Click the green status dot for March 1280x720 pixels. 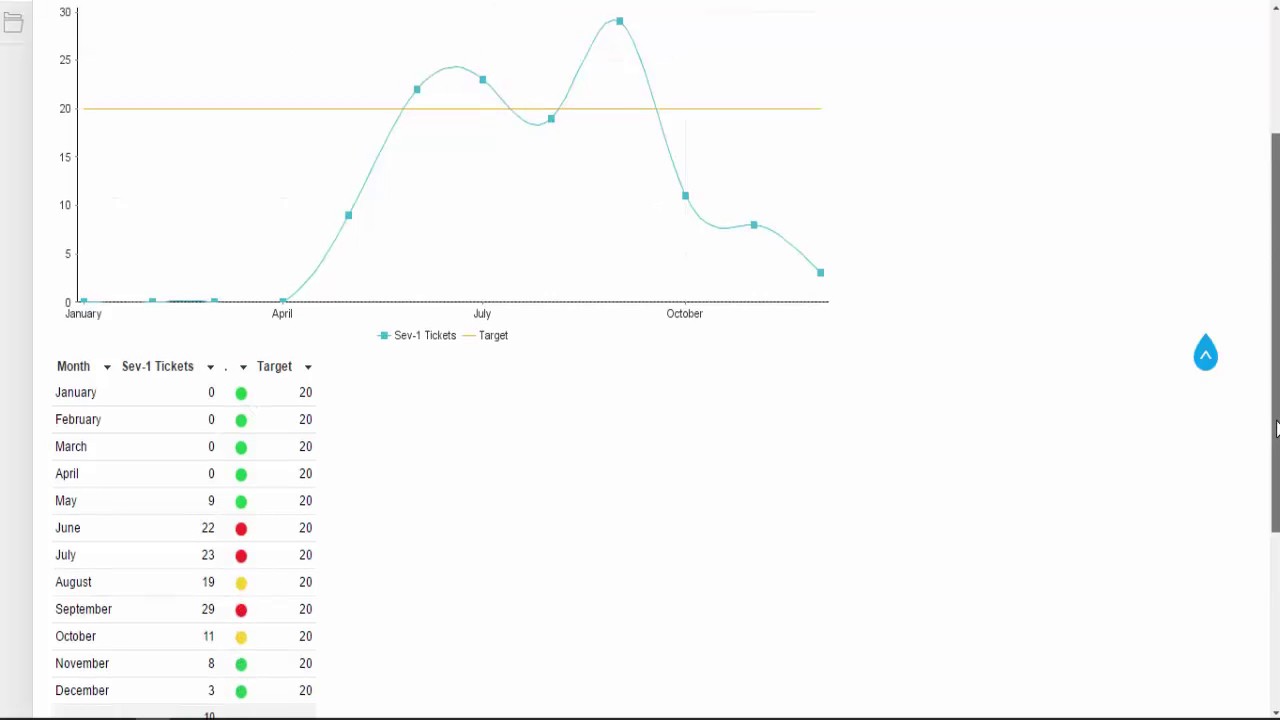[x=241, y=447]
